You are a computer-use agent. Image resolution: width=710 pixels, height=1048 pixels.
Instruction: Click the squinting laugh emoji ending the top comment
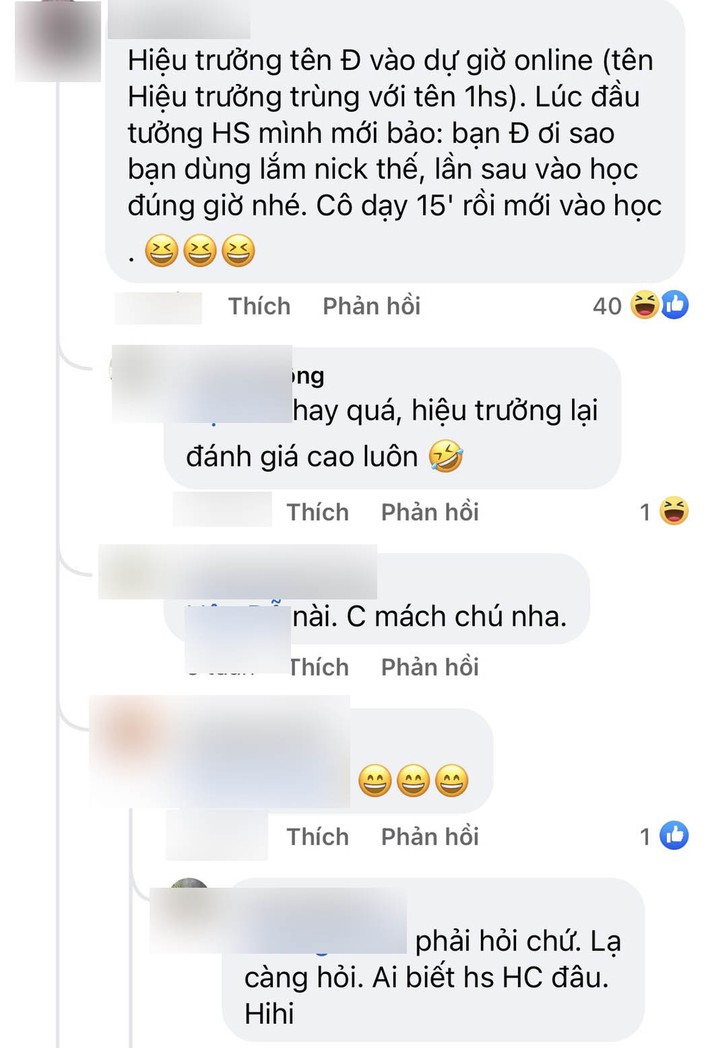238,250
